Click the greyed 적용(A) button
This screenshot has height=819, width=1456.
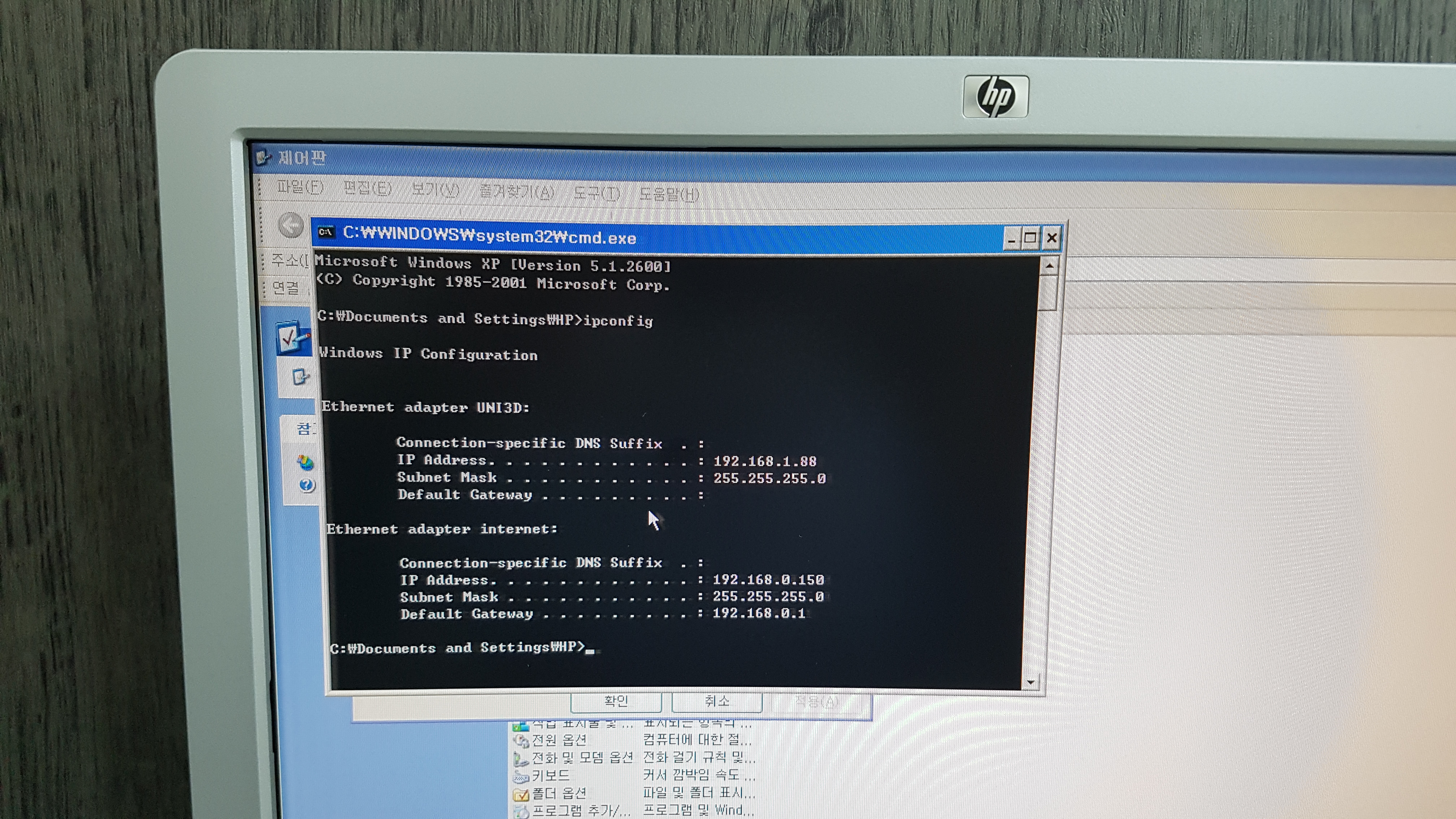click(x=817, y=703)
